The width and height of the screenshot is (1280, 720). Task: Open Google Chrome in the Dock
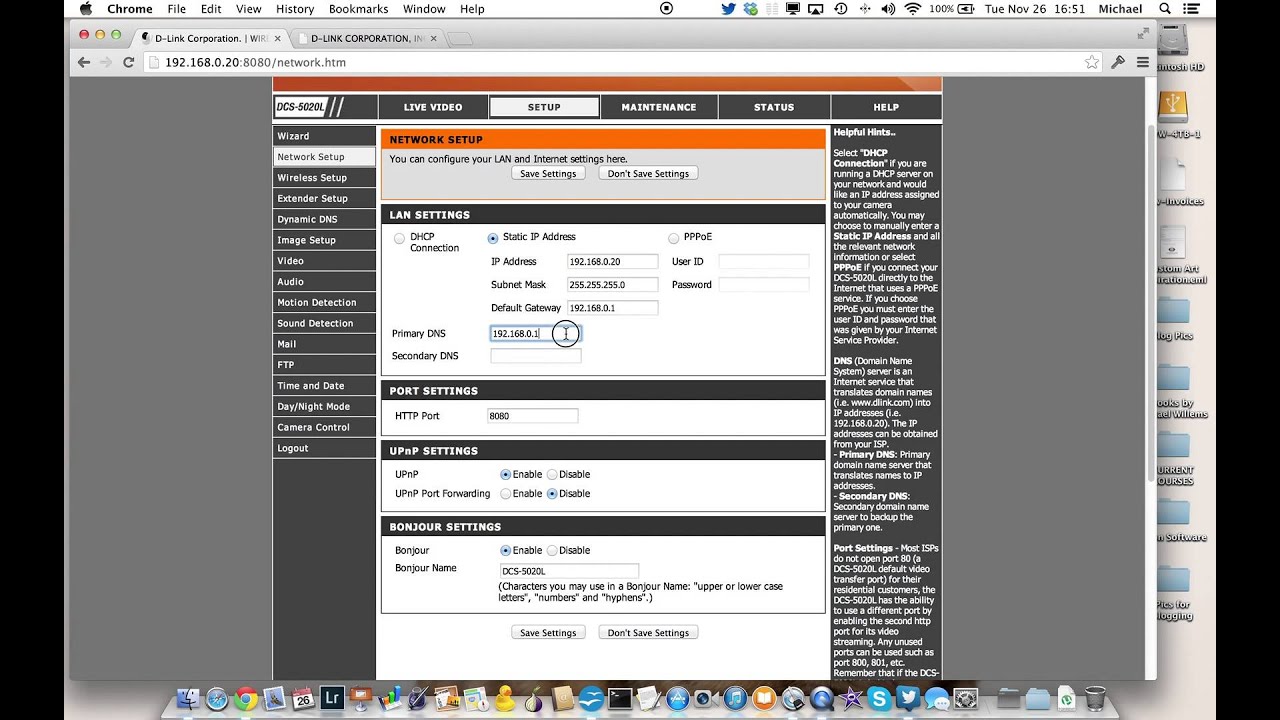click(x=246, y=698)
